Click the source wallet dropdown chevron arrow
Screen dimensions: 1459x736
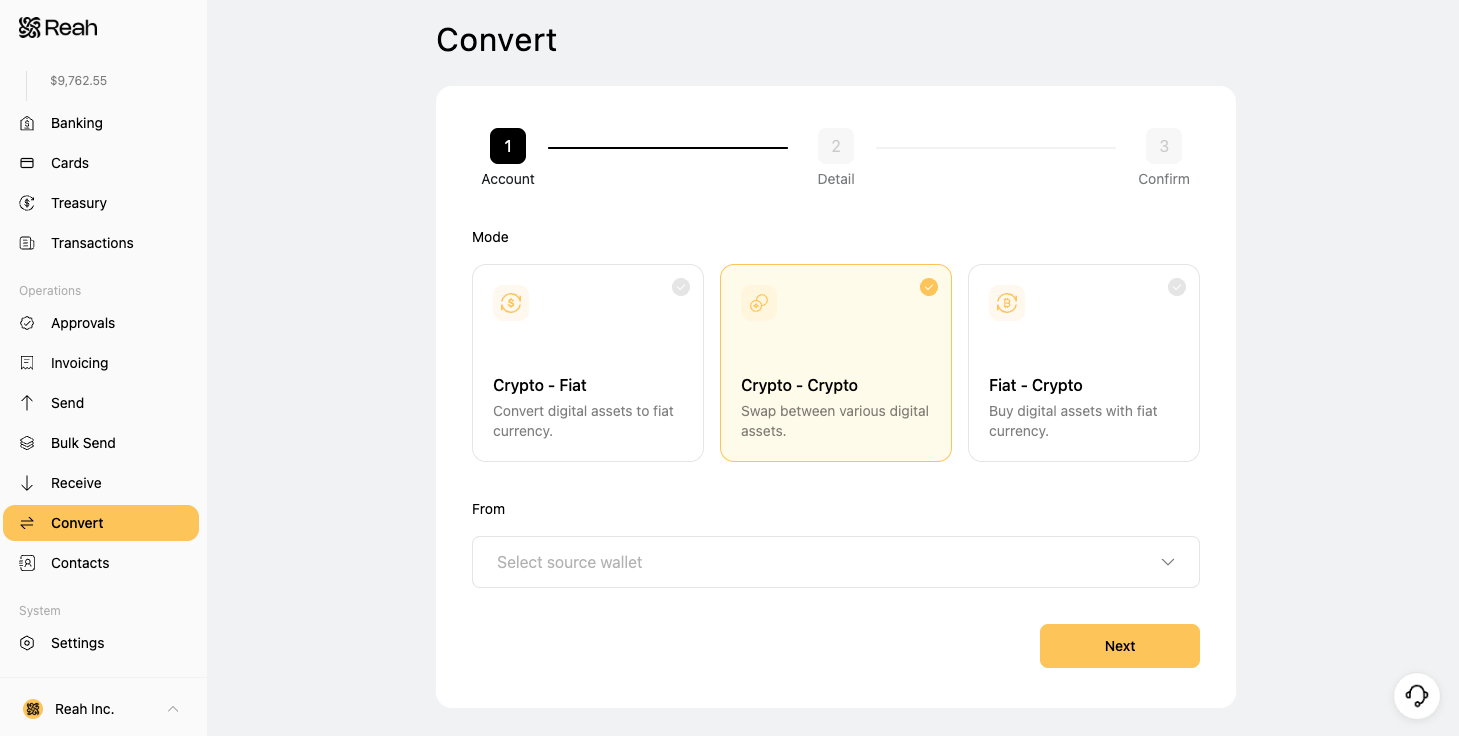1168,562
